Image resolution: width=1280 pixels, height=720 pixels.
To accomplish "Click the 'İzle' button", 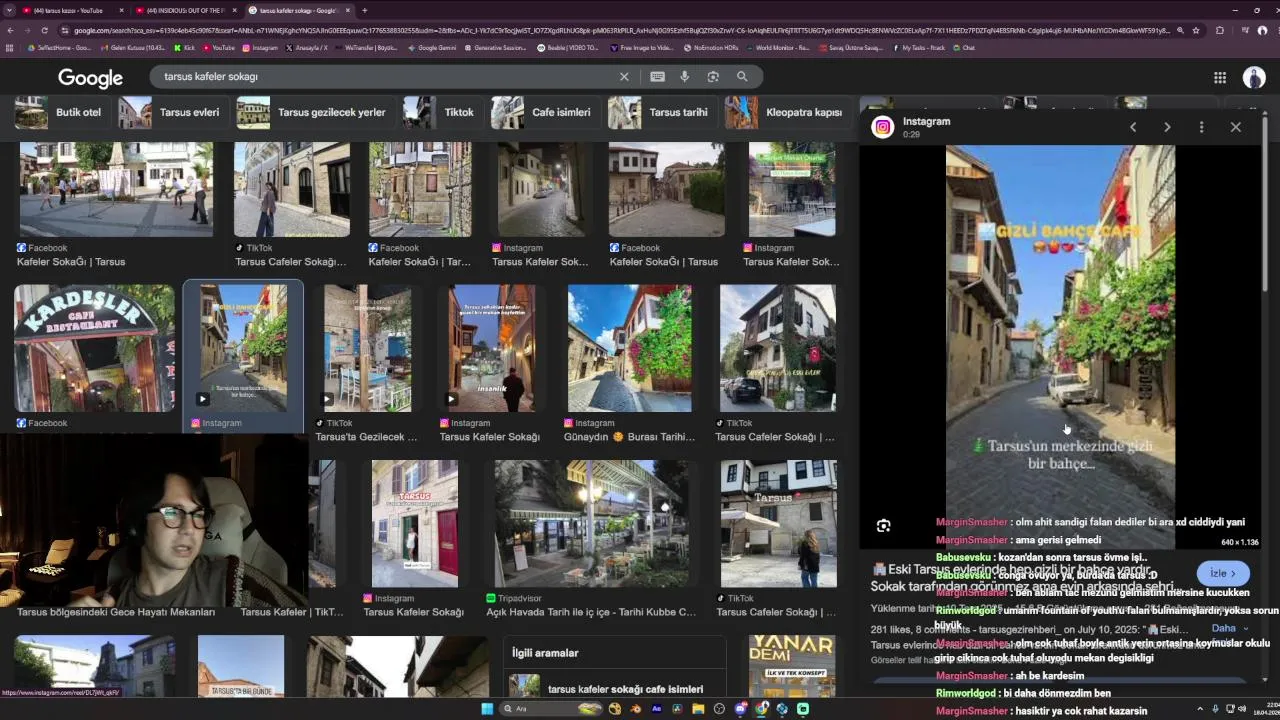I will (x=1223, y=573).
